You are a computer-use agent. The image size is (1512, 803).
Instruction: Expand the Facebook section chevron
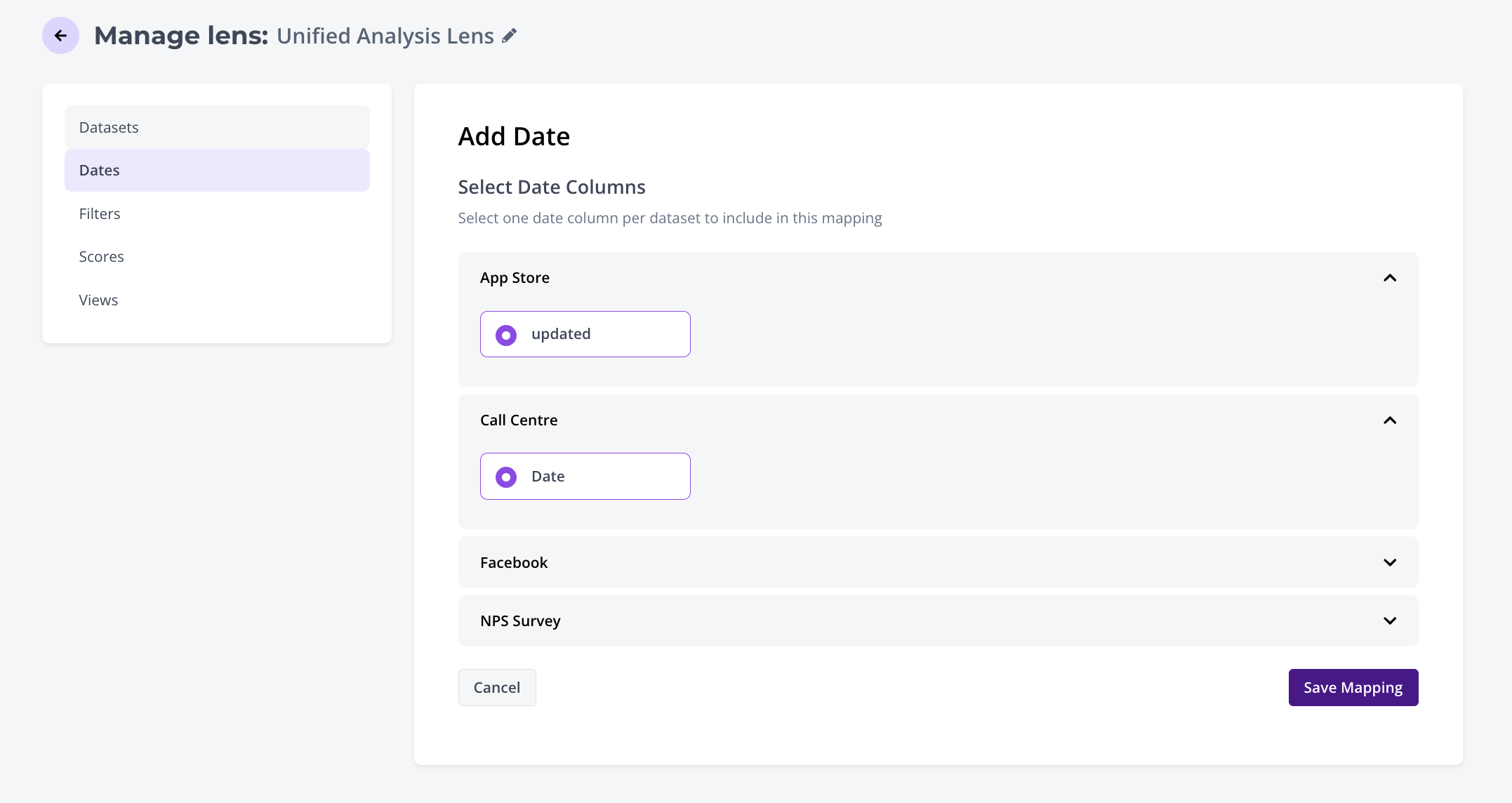pyautogui.click(x=1389, y=563)
